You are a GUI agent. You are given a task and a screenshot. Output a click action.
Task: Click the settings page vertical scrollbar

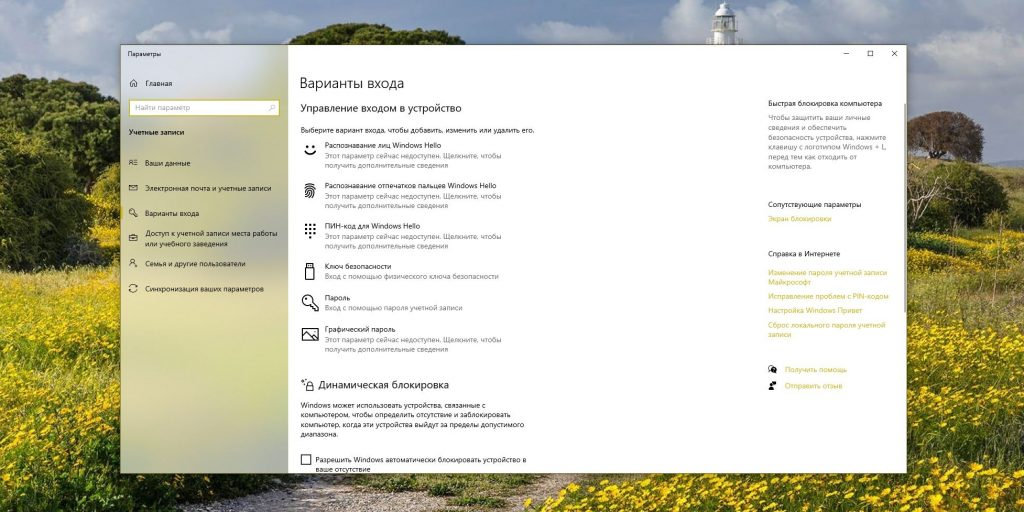[904, 209]
